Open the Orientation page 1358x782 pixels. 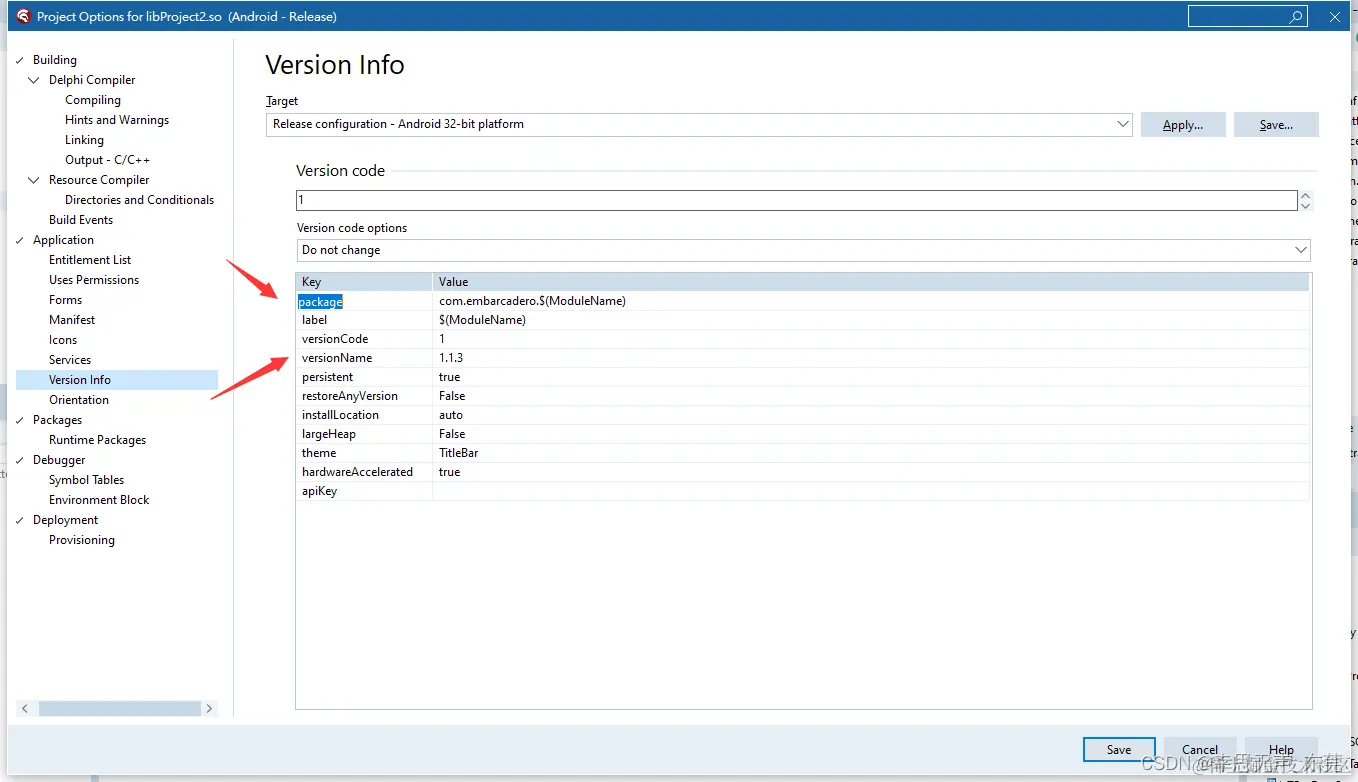79,400
